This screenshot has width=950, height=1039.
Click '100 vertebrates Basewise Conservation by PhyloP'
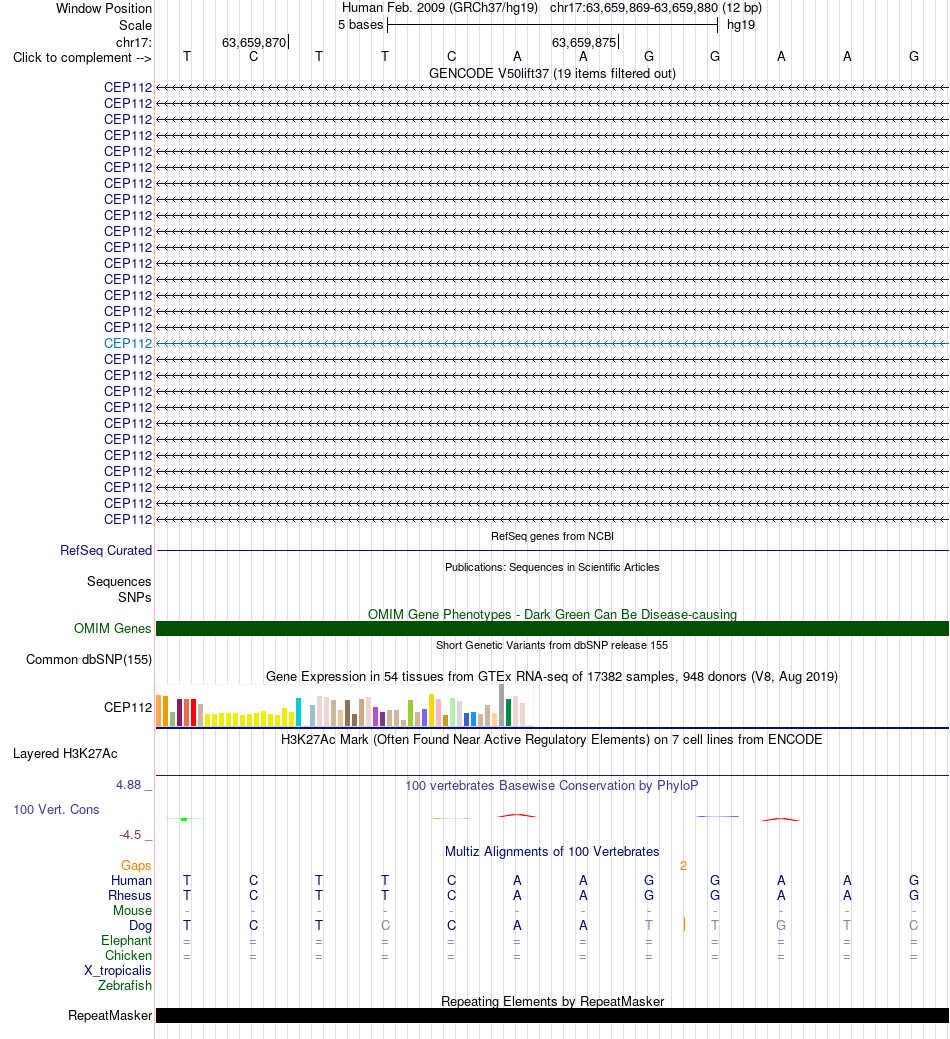coord(552,785)
